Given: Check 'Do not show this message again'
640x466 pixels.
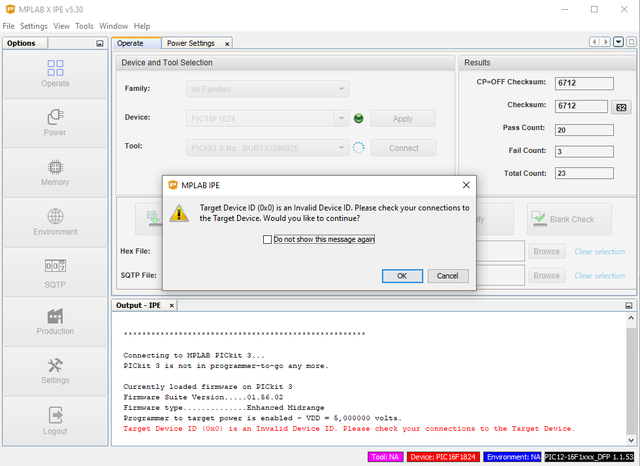Looking at the screenshot, I should click(x=267, y=240).
